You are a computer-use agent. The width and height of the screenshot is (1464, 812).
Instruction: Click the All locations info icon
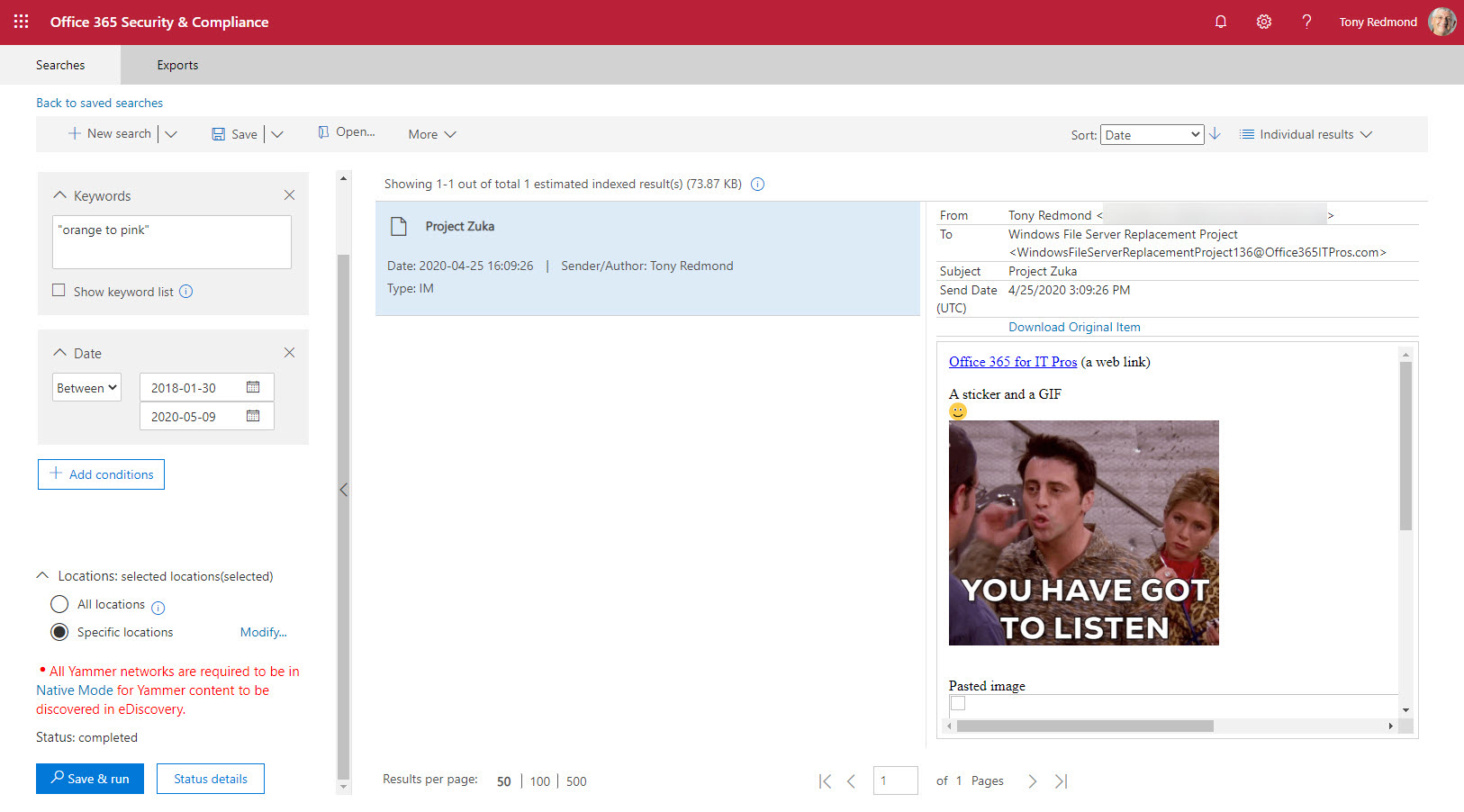pyautogui.click(x=158, y=608)
